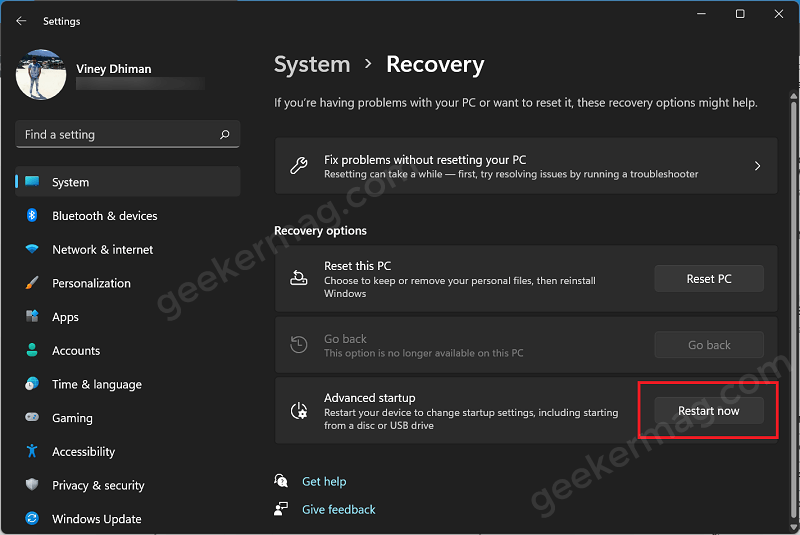Click the Bluetooth icon in the sidebar
This screenshot has height=535, width=800.
click(x=32, y=215)
